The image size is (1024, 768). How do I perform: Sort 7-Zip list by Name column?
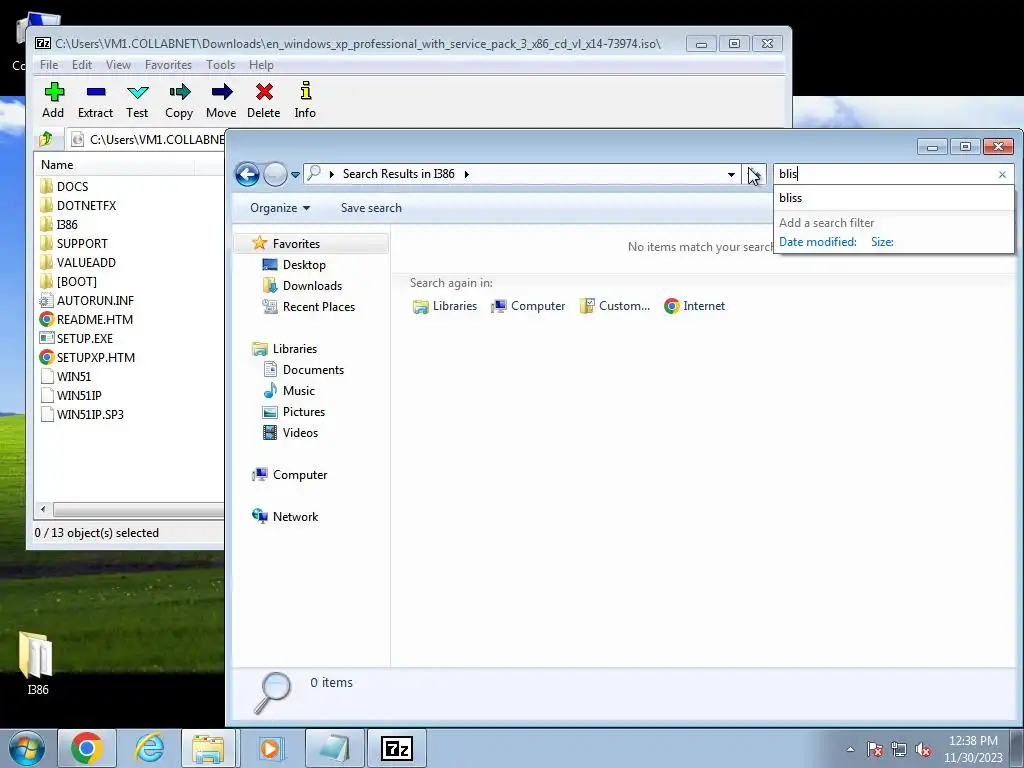pos(115,165)
